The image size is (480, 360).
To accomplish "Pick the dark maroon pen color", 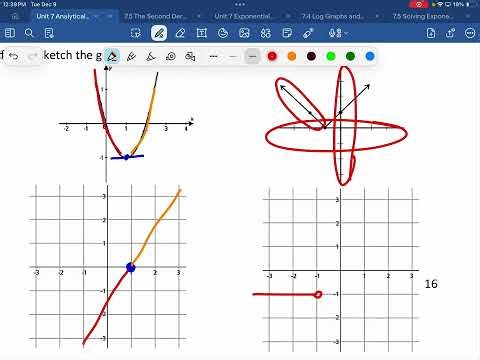I will tap(311, 56).
